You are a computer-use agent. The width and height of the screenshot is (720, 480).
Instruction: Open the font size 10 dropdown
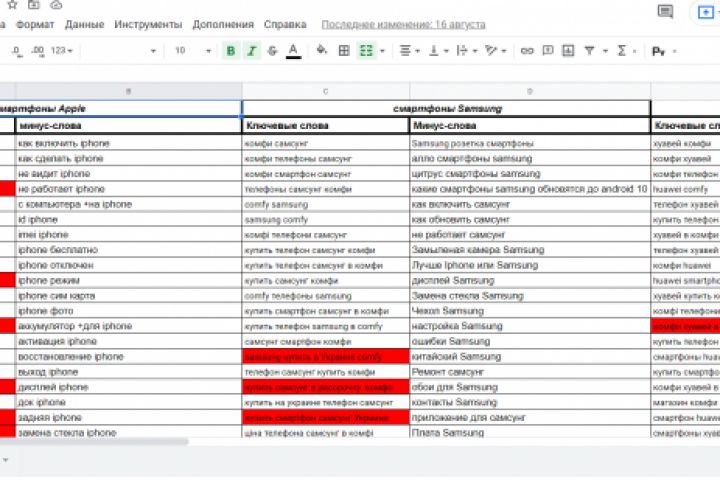pos(192,51)
